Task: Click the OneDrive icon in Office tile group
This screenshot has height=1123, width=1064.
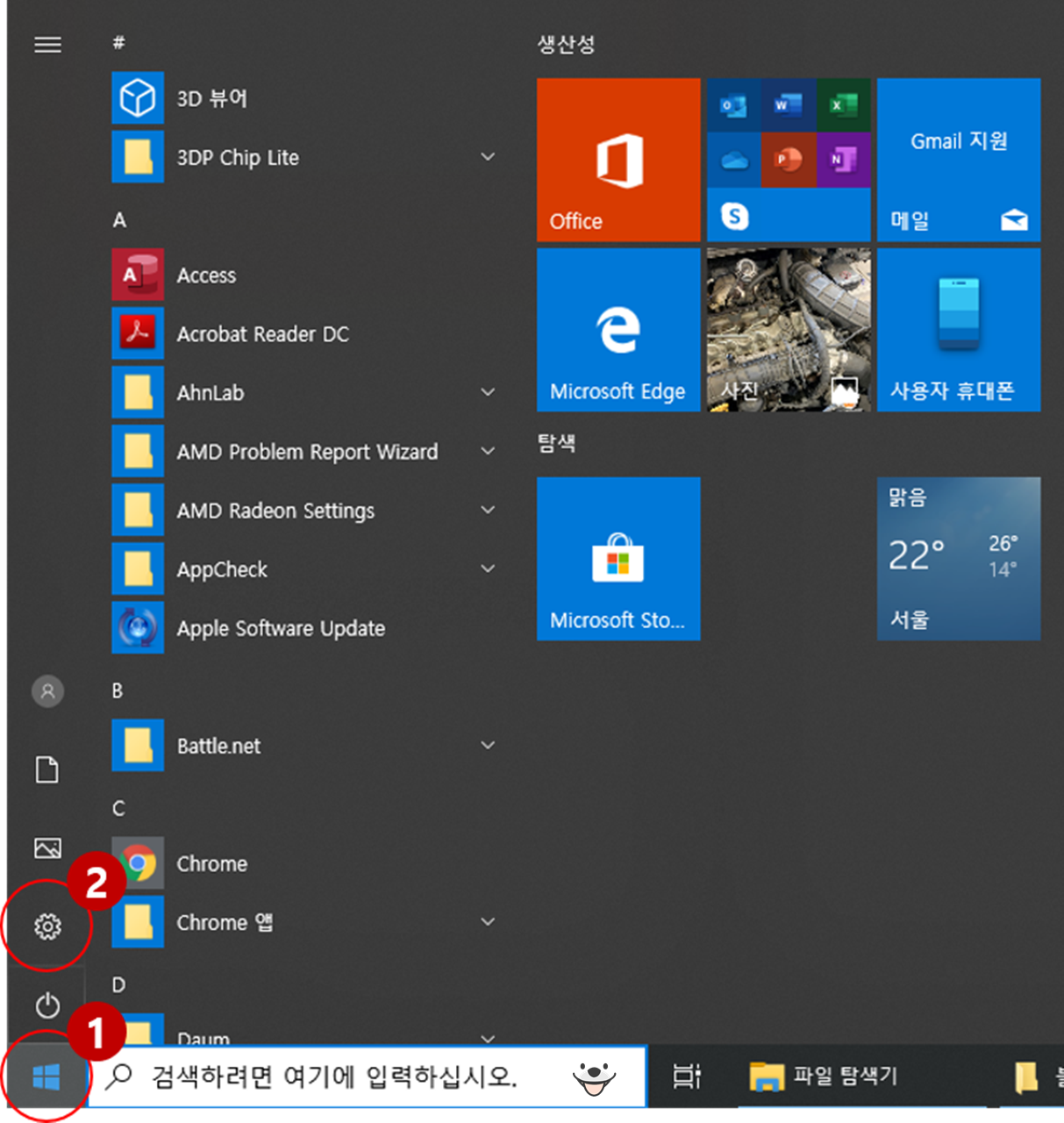Action: click(733, 160)
